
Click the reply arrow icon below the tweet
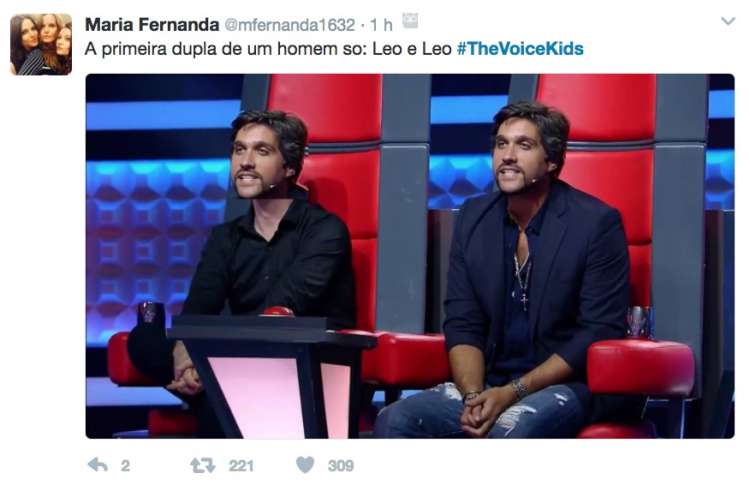click(x=98, y=465)
